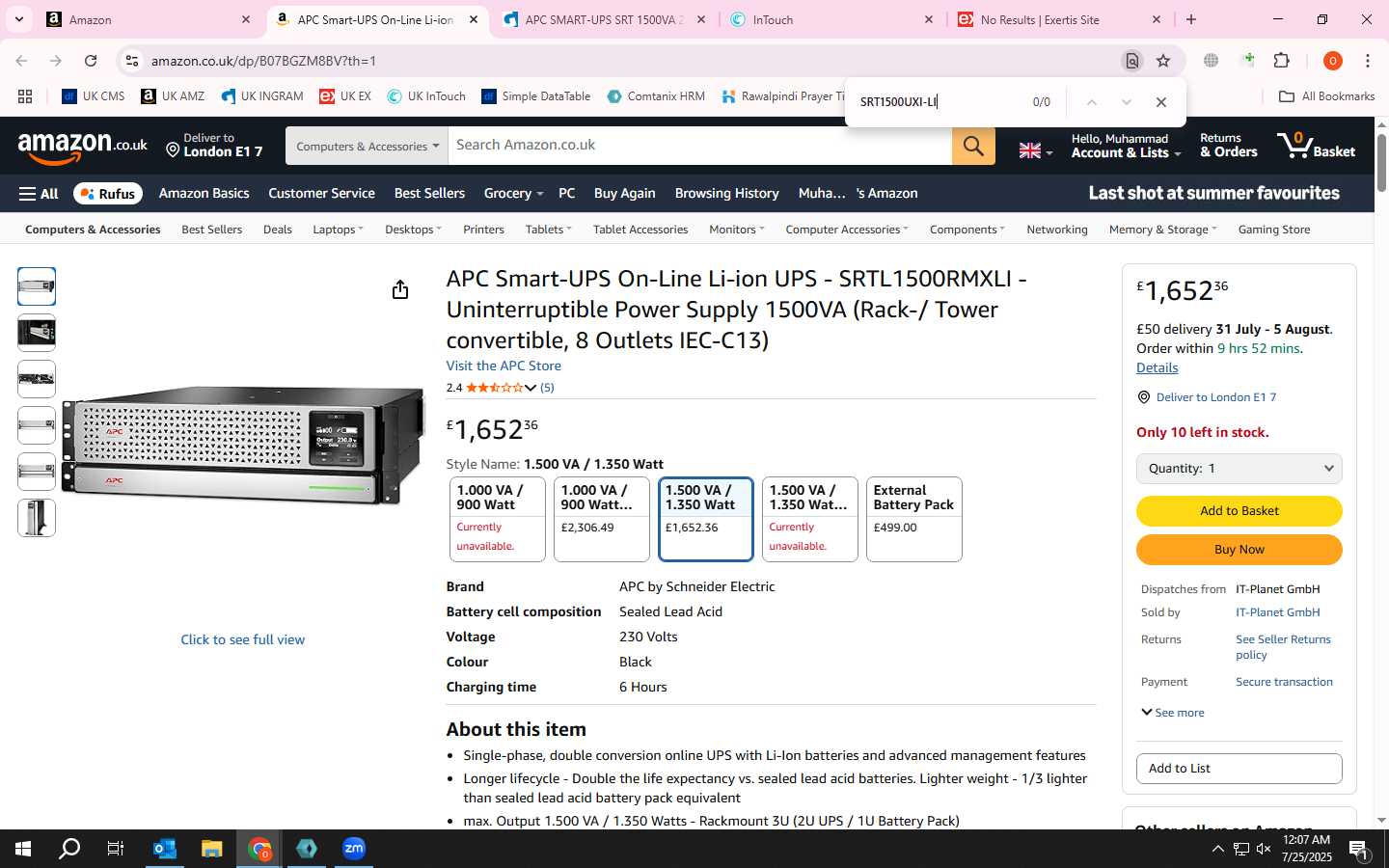Switch to the InTouch browser tab

coord(831,19)
